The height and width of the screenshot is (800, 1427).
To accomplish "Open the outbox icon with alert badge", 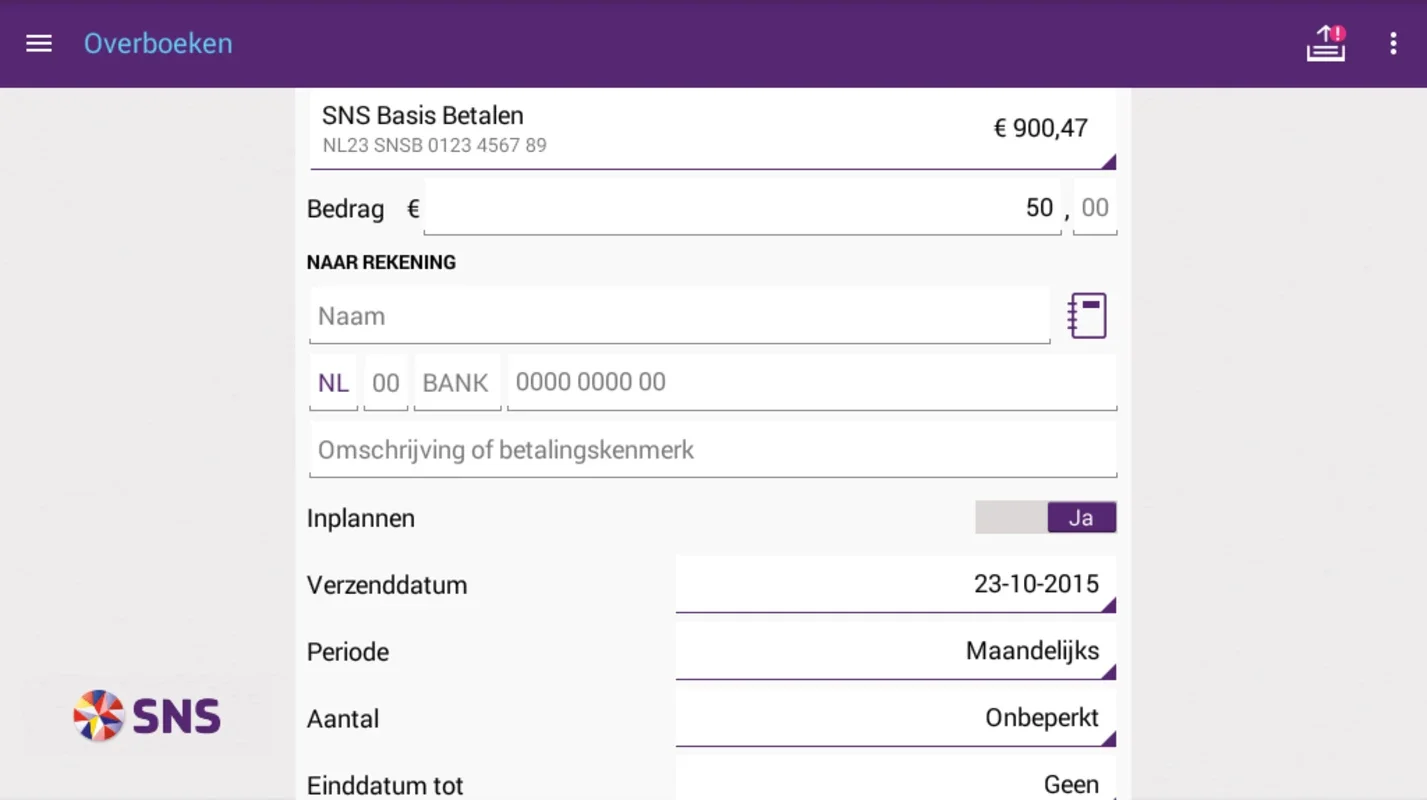I will click(x=1326, y=44).
